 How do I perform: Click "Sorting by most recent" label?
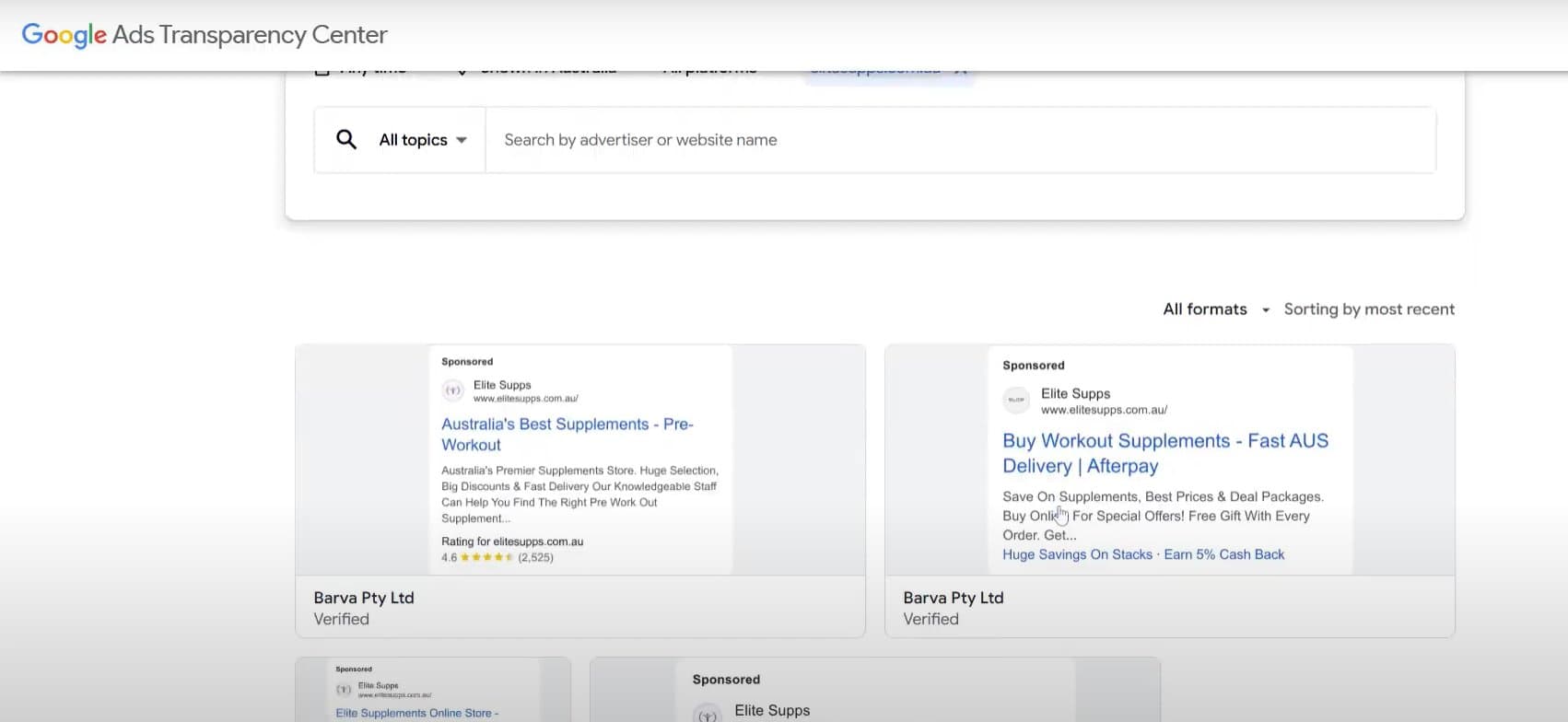pyautogui.click(x=1369, y=309)
